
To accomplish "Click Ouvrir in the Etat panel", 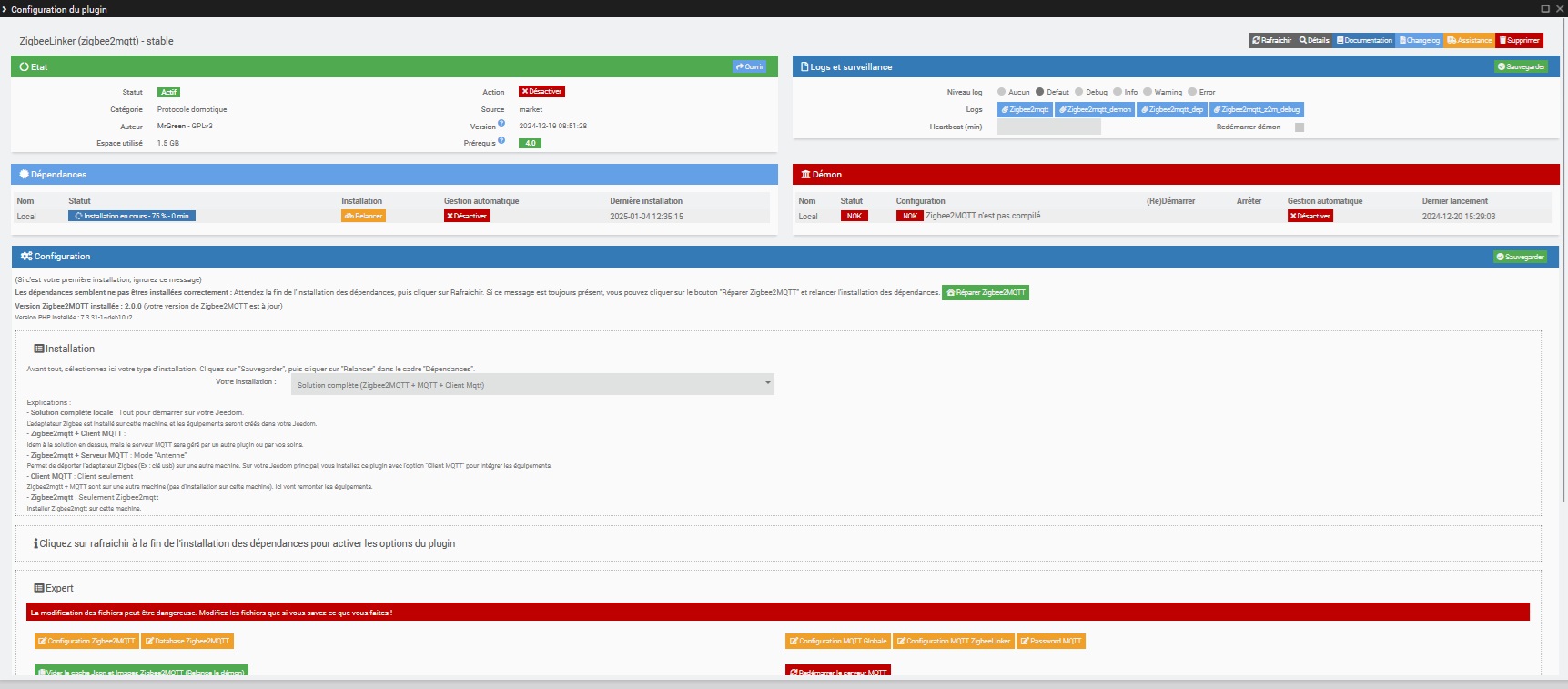I will 749,66.
